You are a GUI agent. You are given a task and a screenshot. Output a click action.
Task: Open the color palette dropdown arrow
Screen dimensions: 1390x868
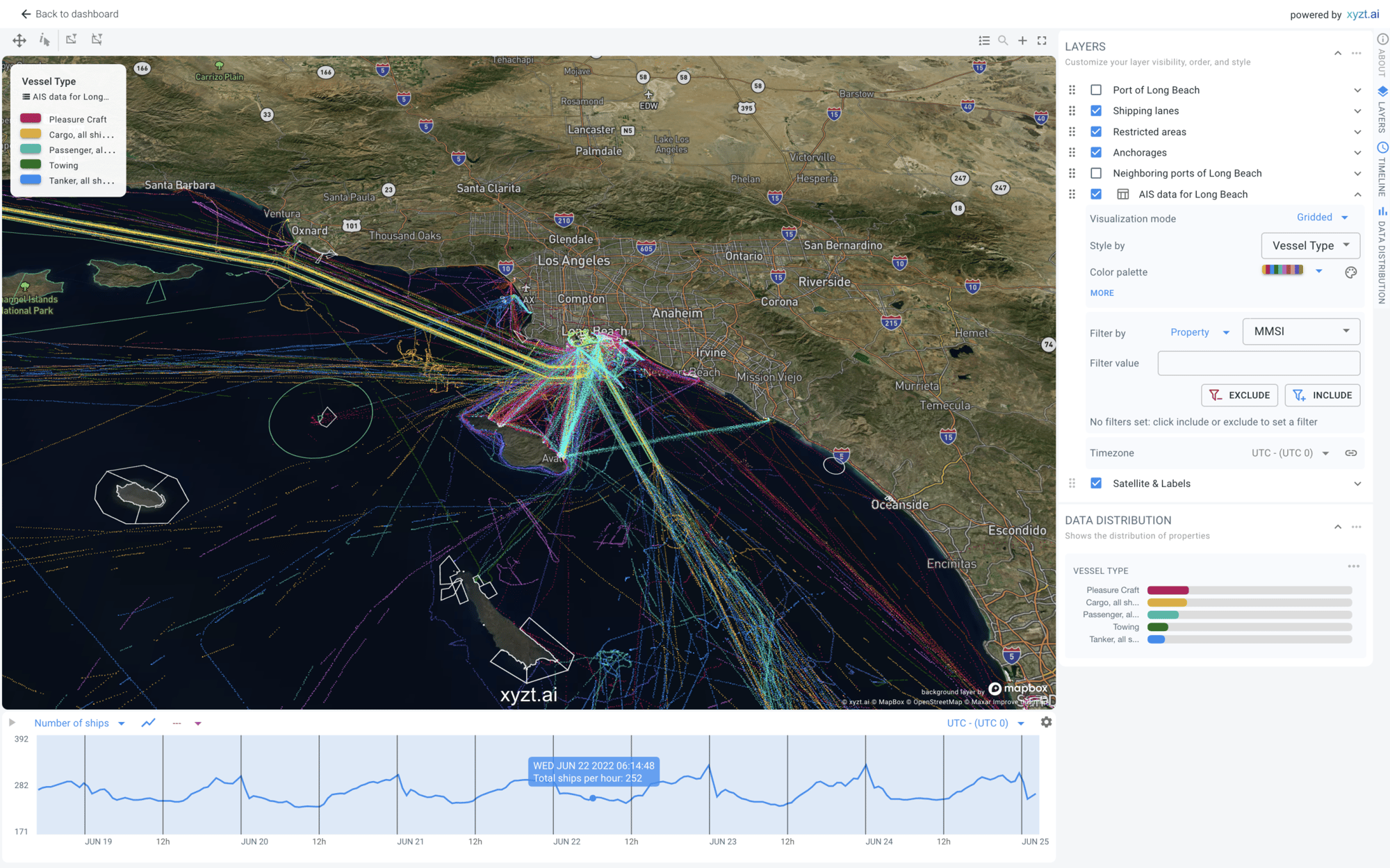[x=1318, y=272]
